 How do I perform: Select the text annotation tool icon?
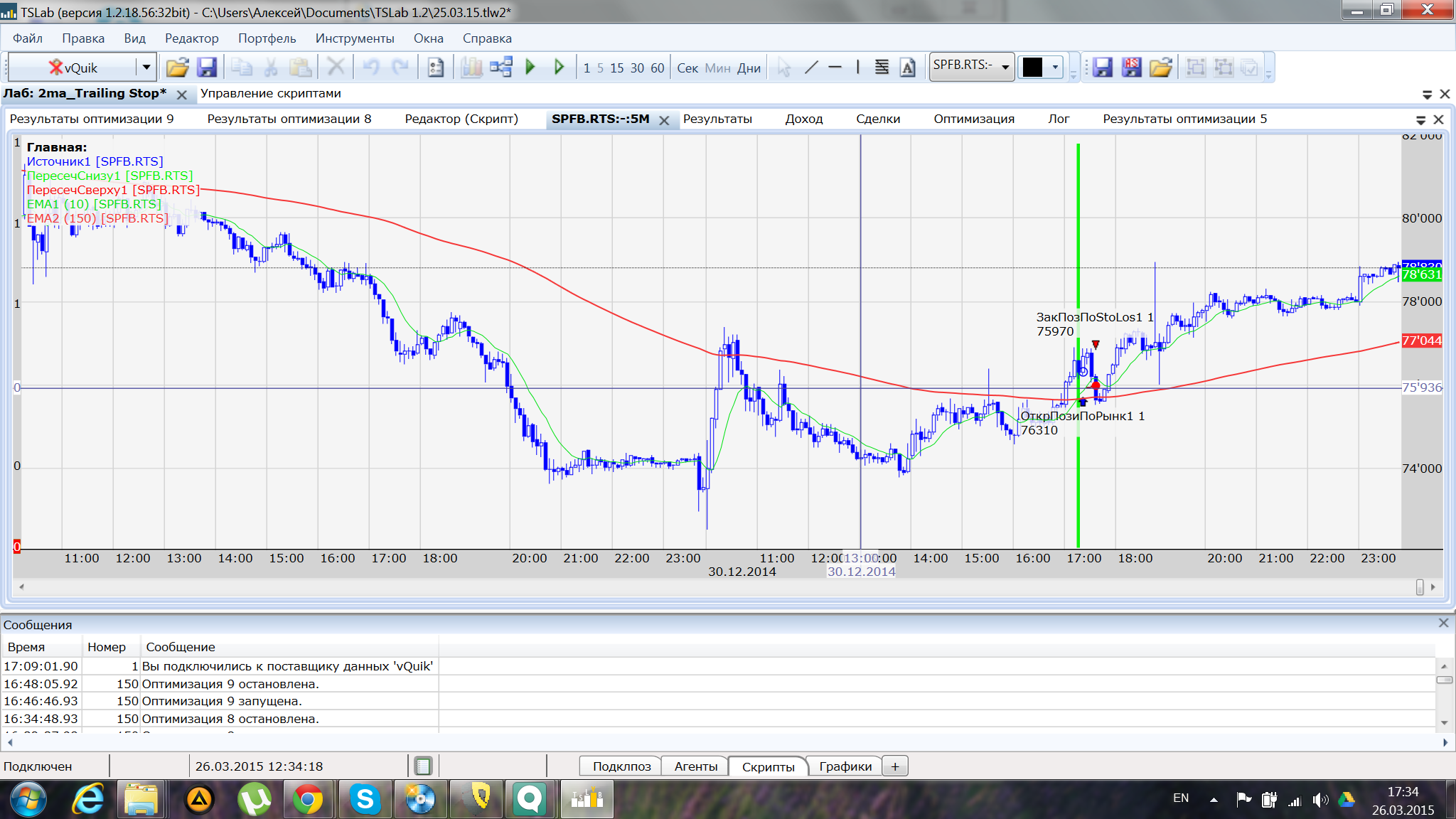click(907, 68)
